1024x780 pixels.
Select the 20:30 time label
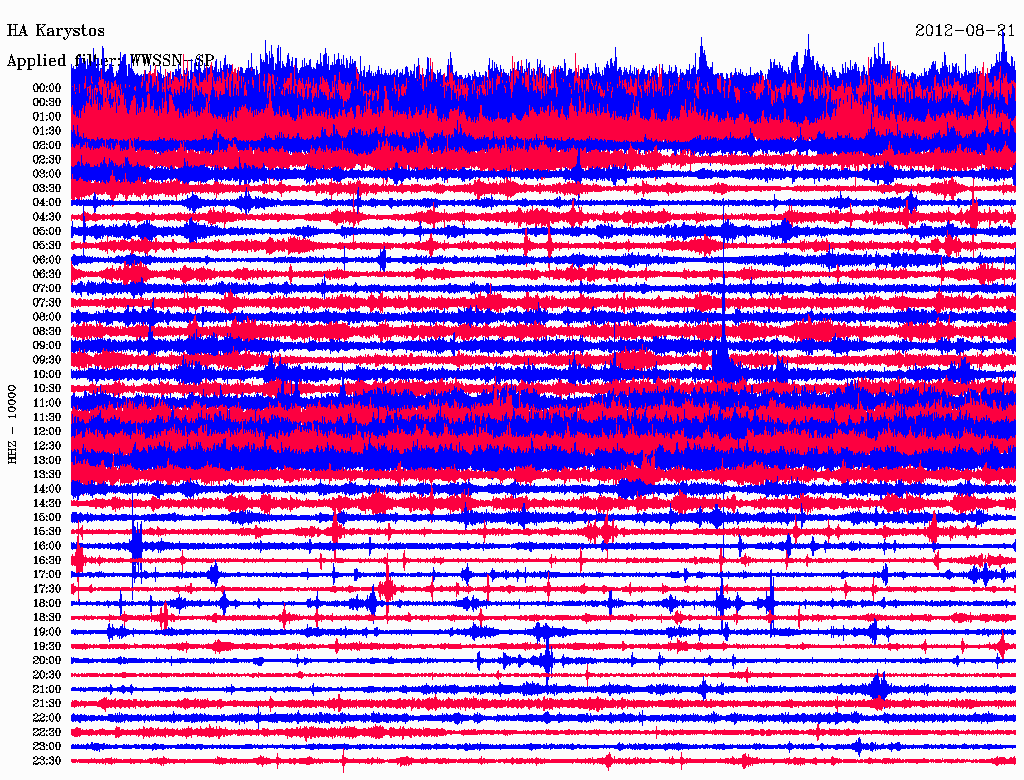pyautogui.click(x=46, y=675)
